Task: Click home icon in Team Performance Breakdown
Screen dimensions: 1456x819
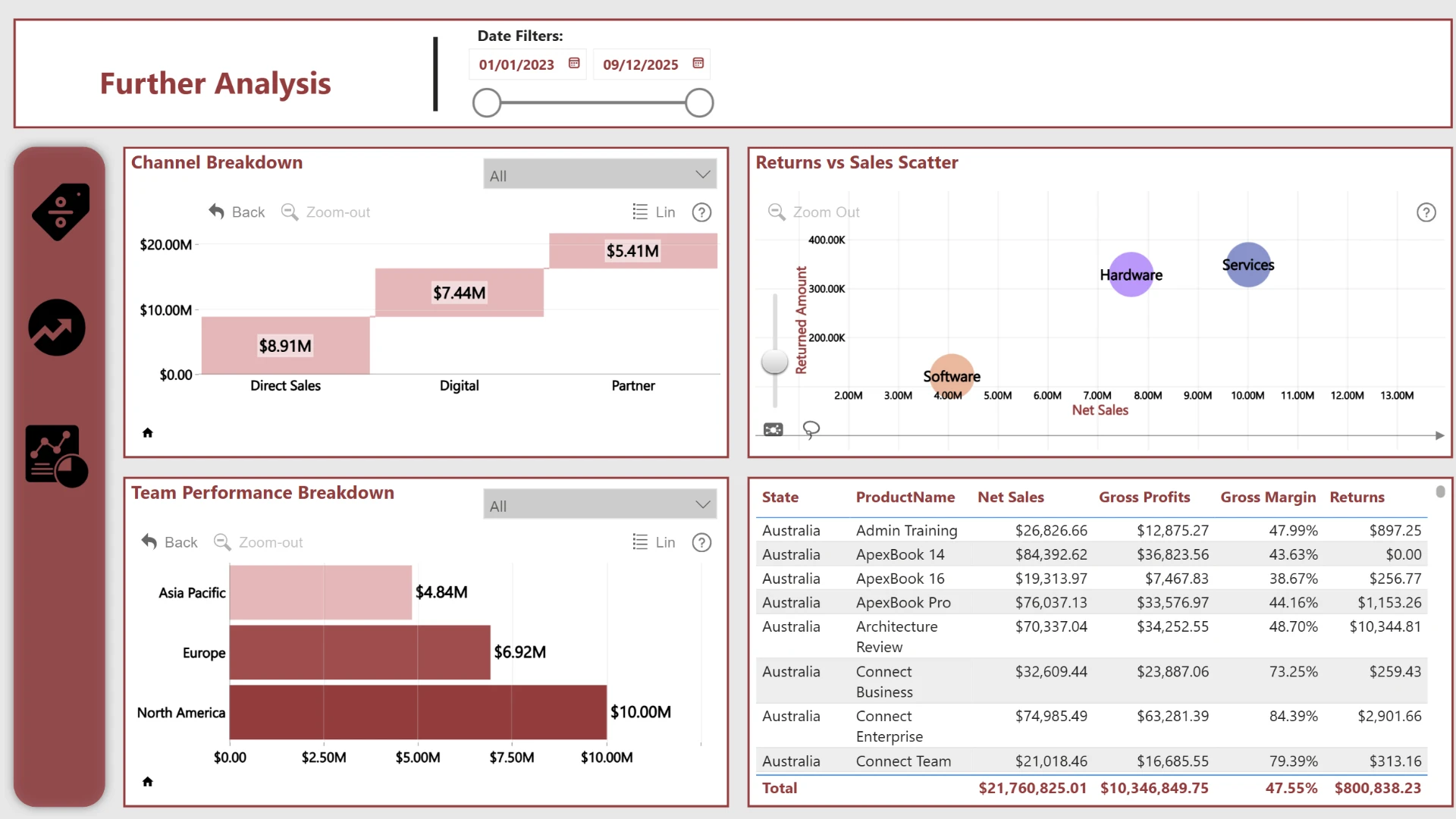Action: 148,781
